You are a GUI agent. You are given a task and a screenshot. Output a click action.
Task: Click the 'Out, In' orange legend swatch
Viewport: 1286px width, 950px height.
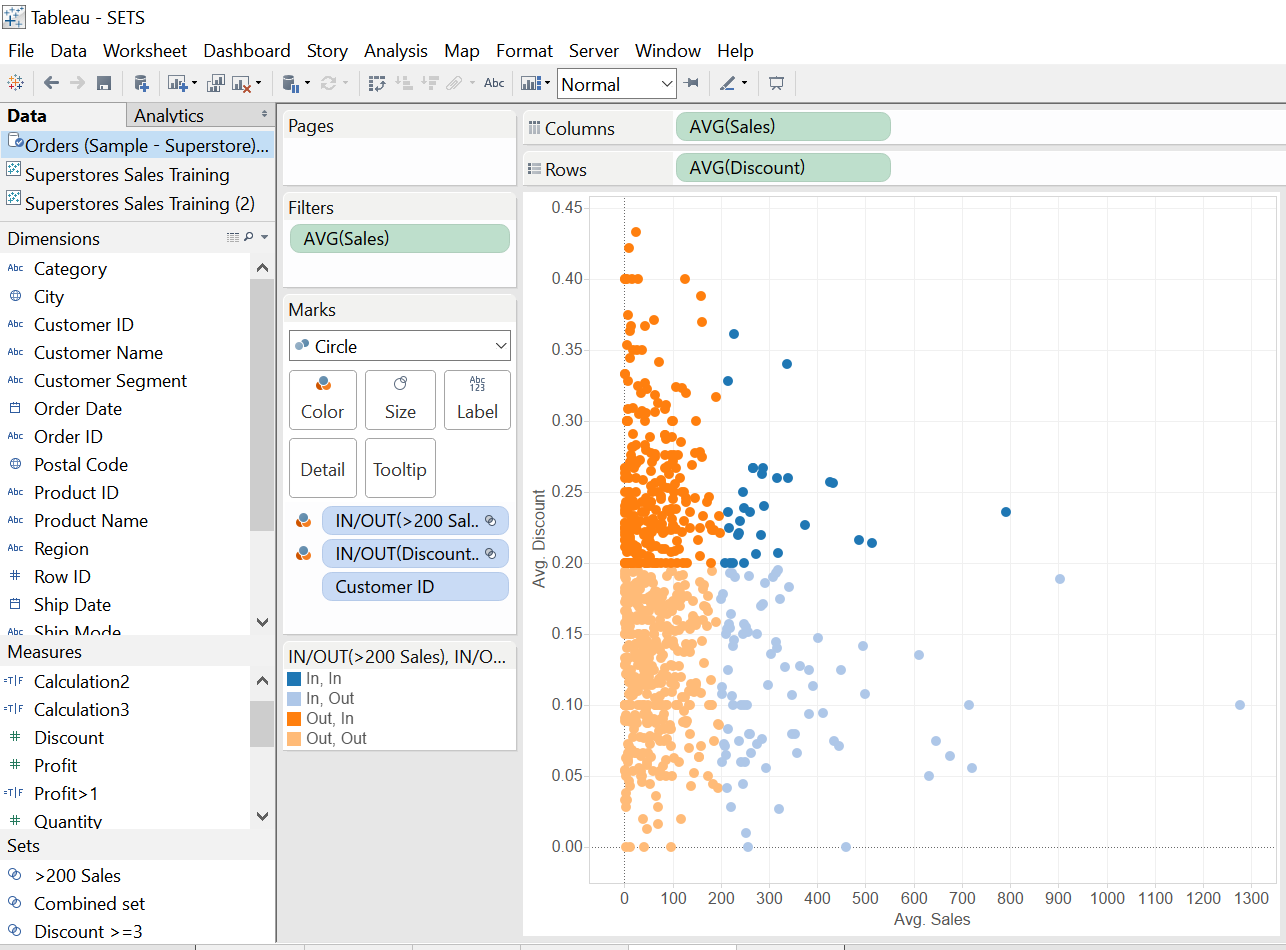tap(294, 719)
